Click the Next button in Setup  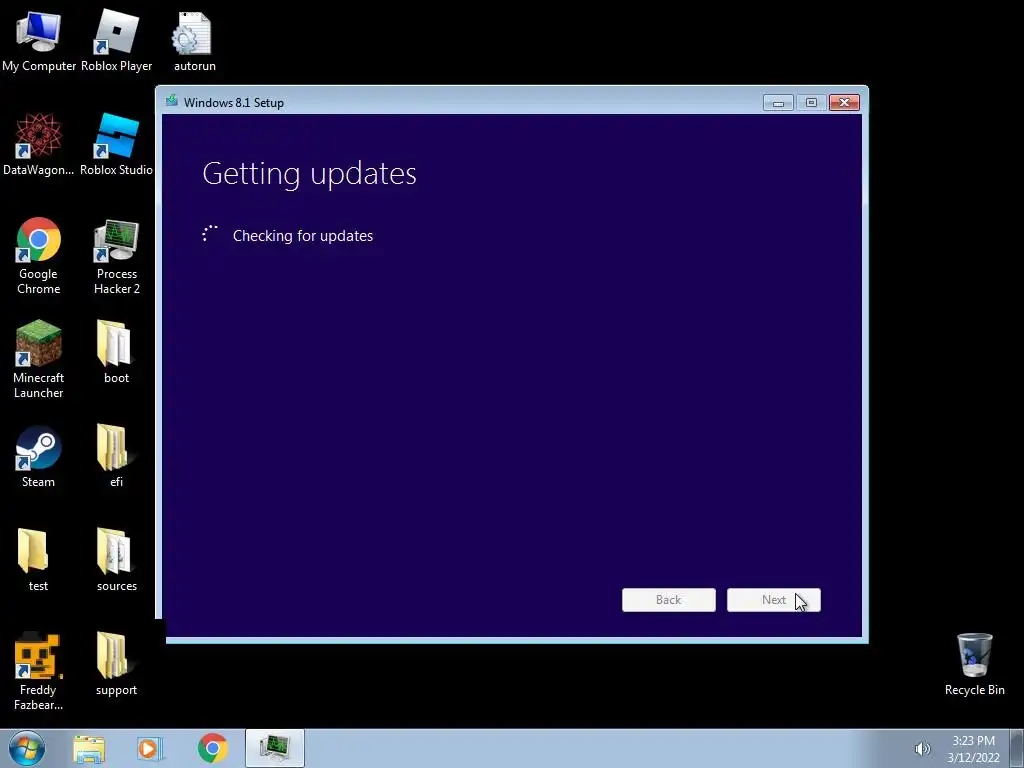(x=774, y=600)
